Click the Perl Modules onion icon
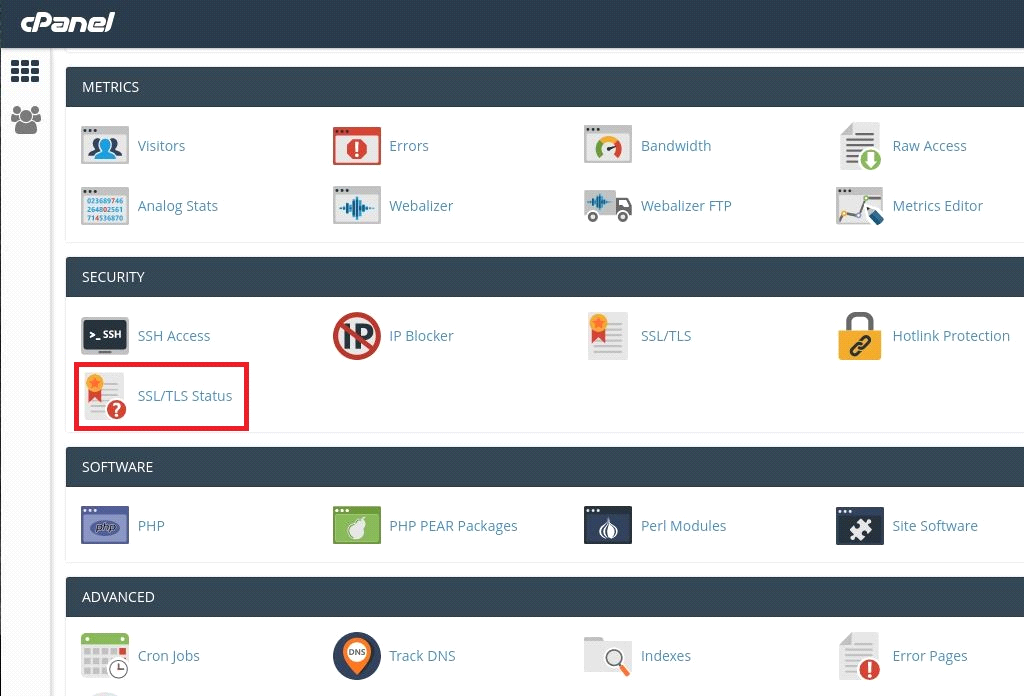The width and height of the screenshot is (1024, 696). click(x=608, y=525)
